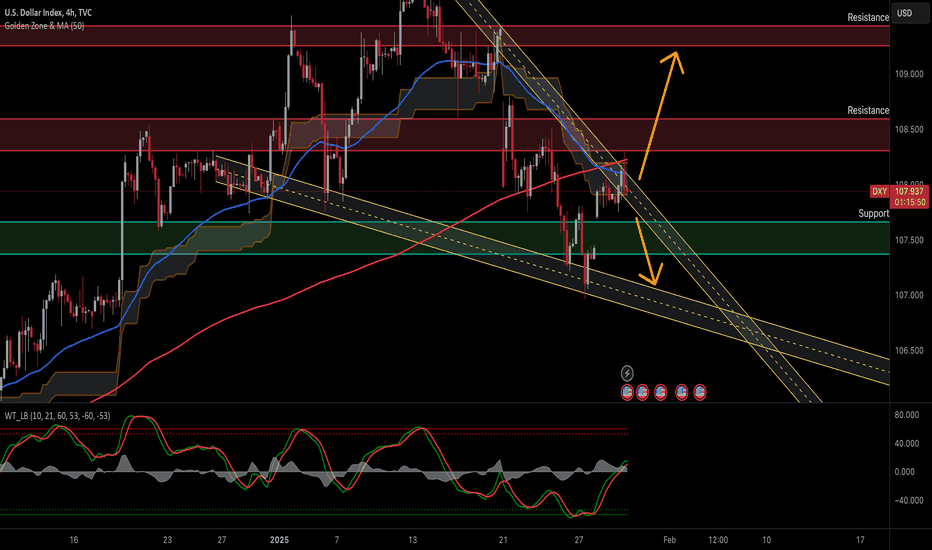This screenshot has width=932, height=550.
Task: Click the 17 date on time axis
Action: [860, 540]
